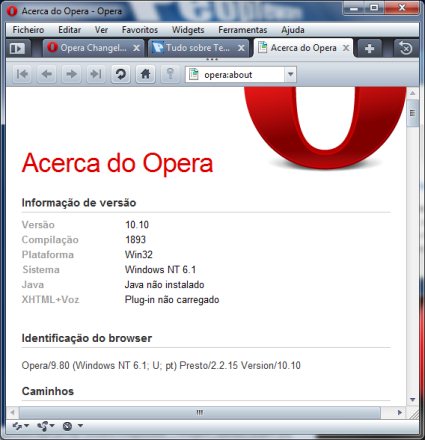Click the Rewind navigation button
This screenshot has width=425, height=440.
pyautogui.click(x=22, y=74)
